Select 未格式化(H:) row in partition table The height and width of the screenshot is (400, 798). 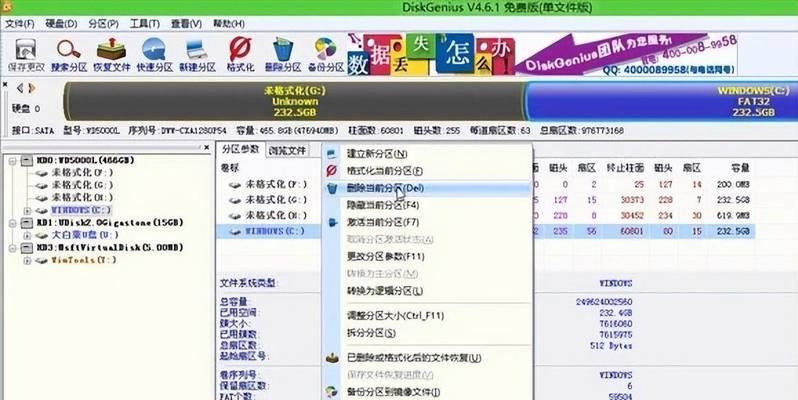(486, 216)
